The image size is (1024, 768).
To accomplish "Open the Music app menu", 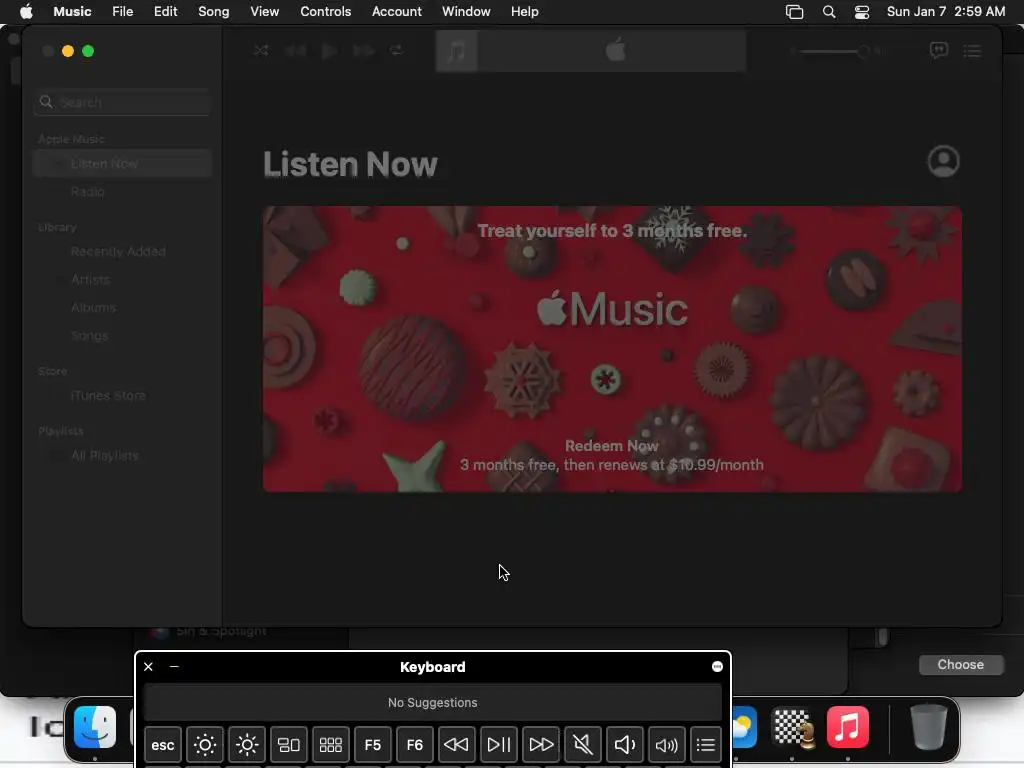I will [72, 12].
